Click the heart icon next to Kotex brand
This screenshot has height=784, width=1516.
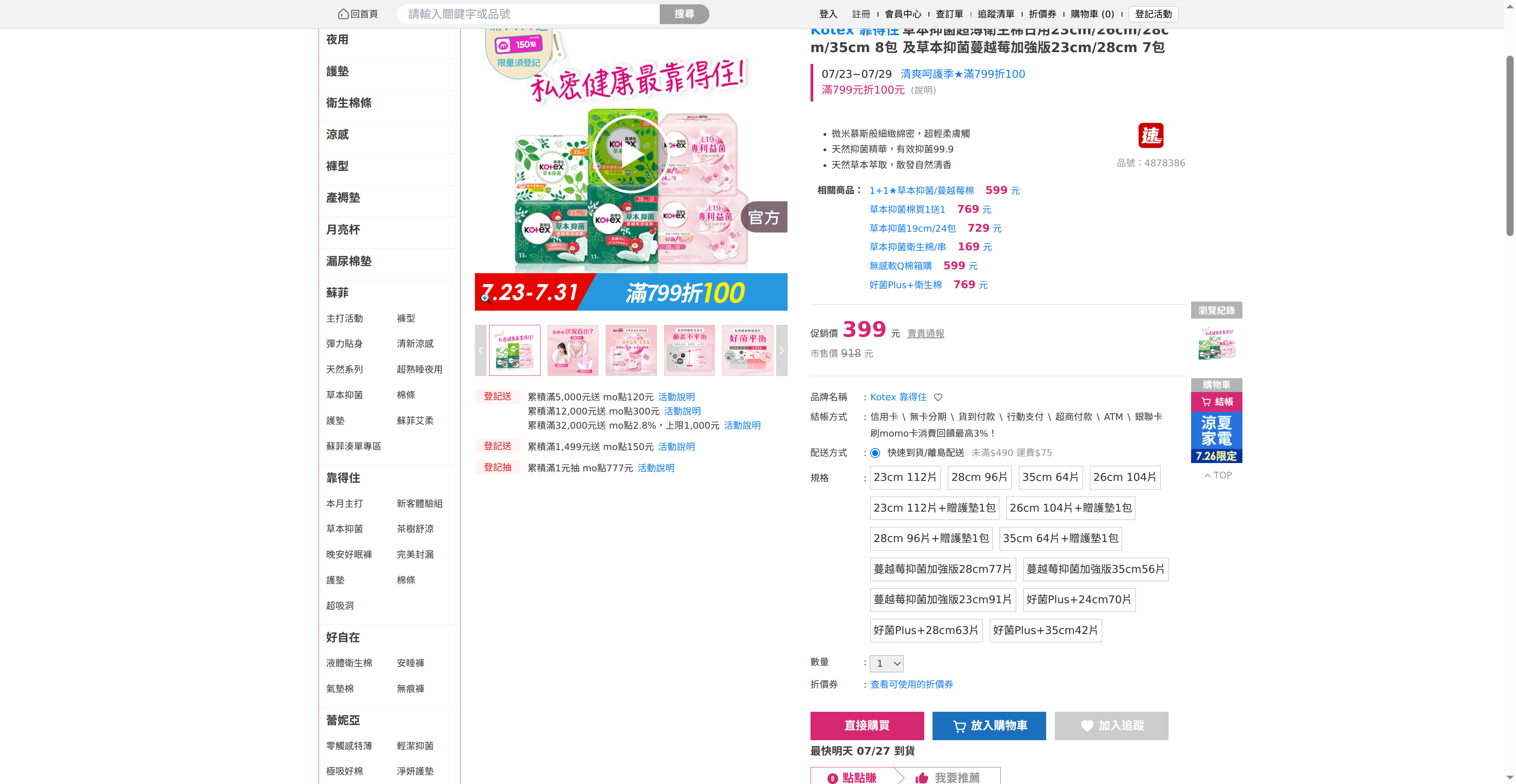click(938, 397)
